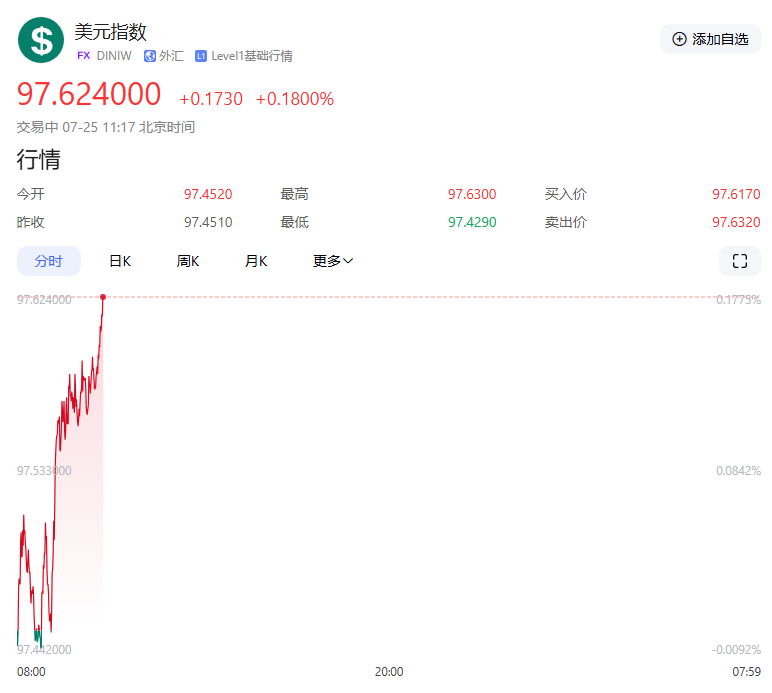
Task: Click the 今开 label
Action: 31,194
